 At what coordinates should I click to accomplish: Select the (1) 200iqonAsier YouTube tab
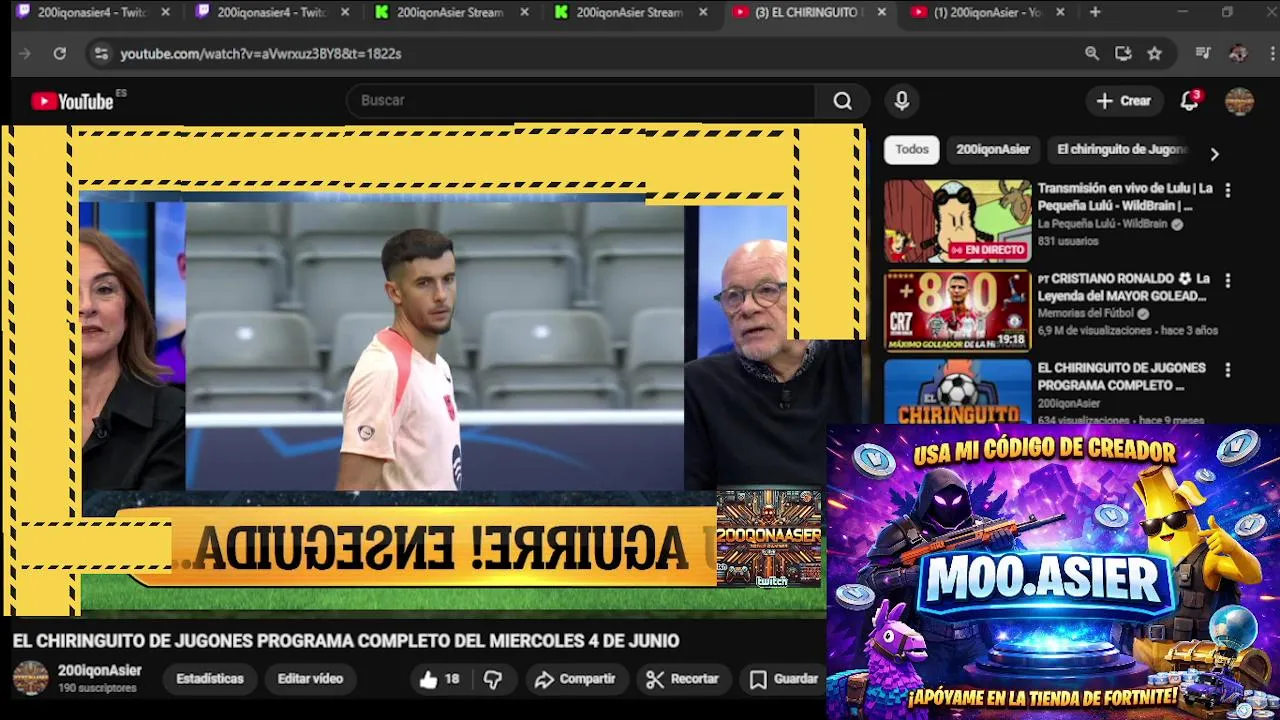pyautogui.click(x=975, y=13)
